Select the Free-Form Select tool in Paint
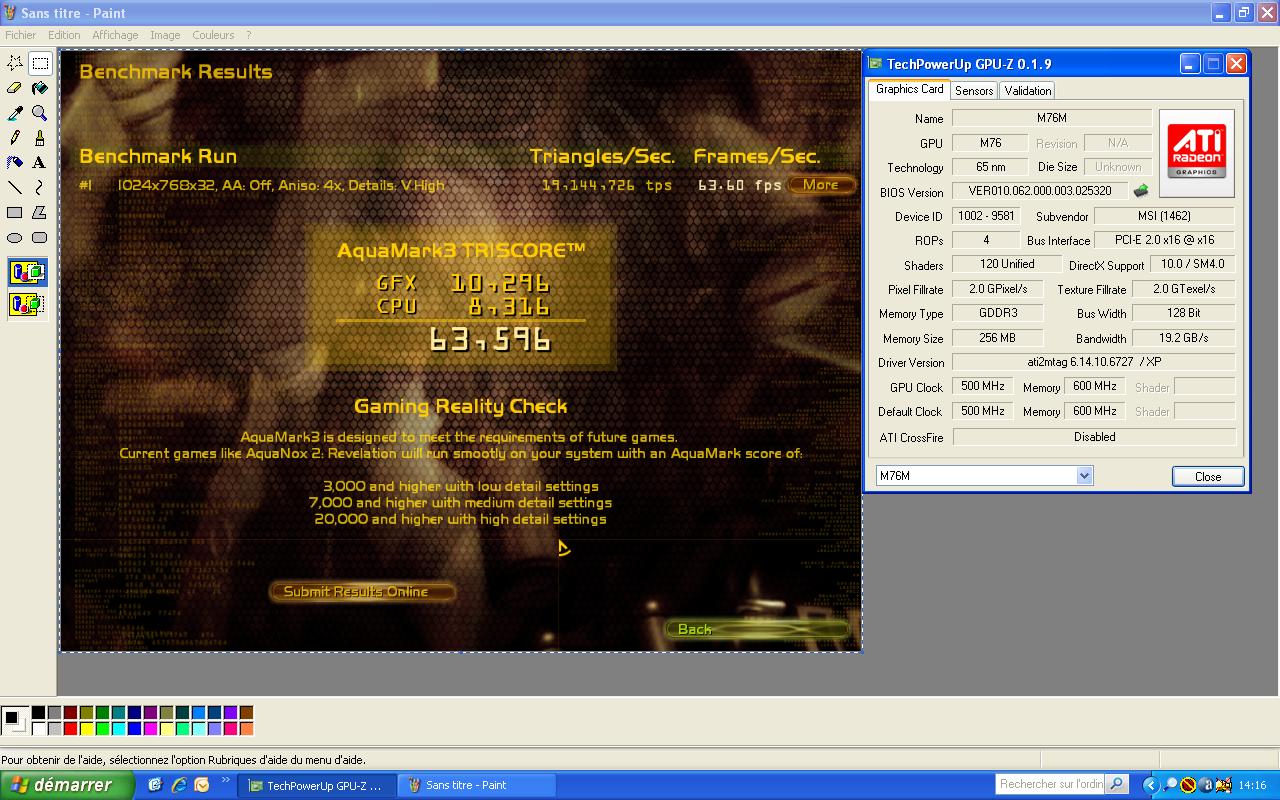 click(x=15, y=63)
